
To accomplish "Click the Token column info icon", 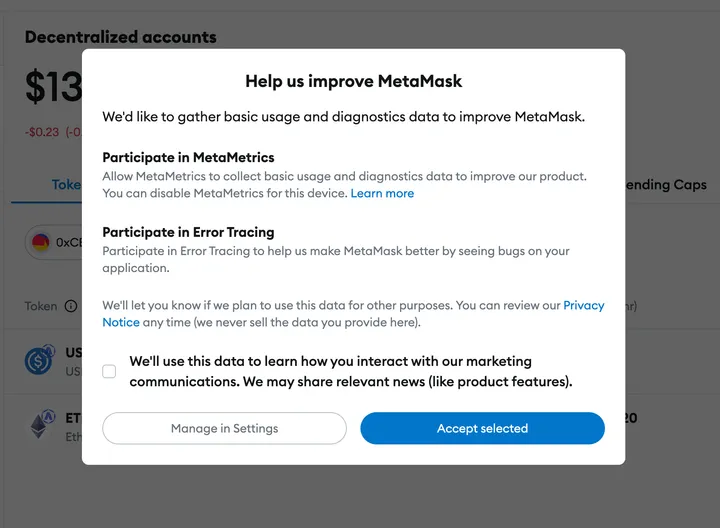I will [x=71, y=306].
